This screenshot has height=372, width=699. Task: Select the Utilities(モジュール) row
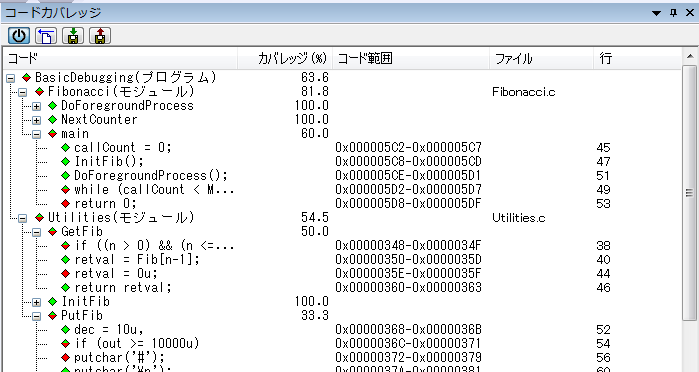pos(342,218)
